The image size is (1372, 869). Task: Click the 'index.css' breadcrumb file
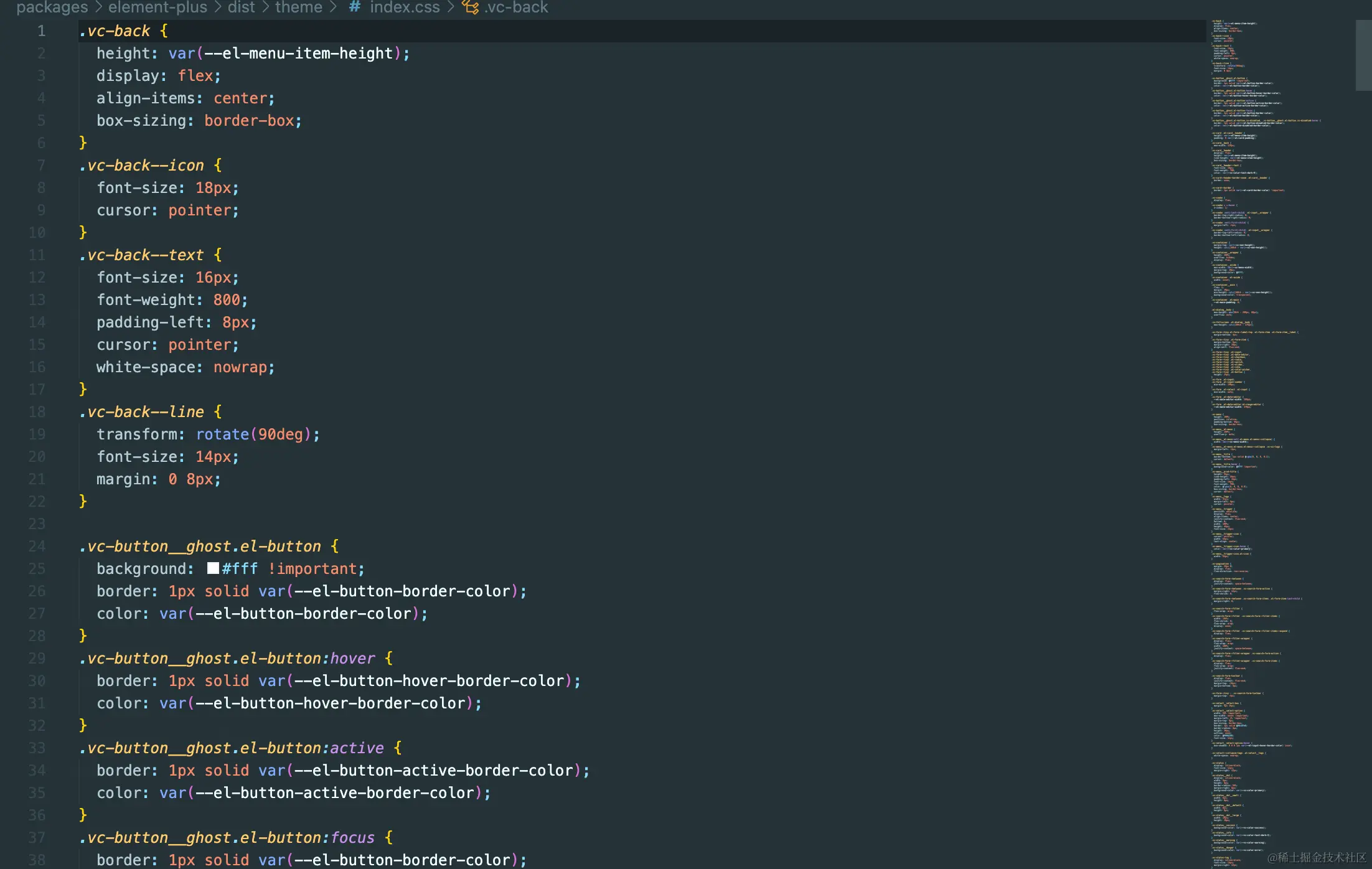click(x=405, y=7)
